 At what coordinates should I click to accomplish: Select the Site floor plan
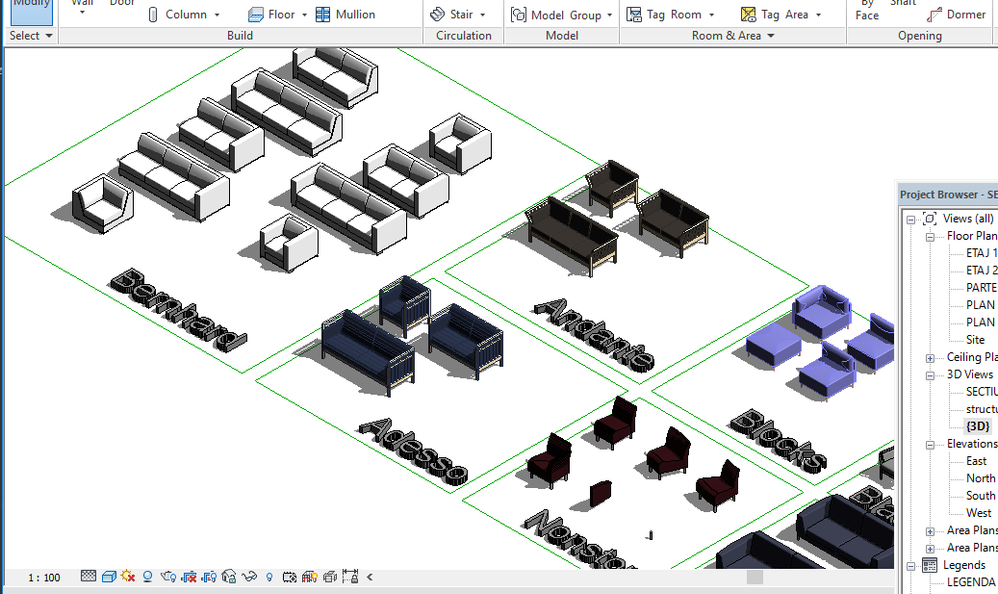975,339
